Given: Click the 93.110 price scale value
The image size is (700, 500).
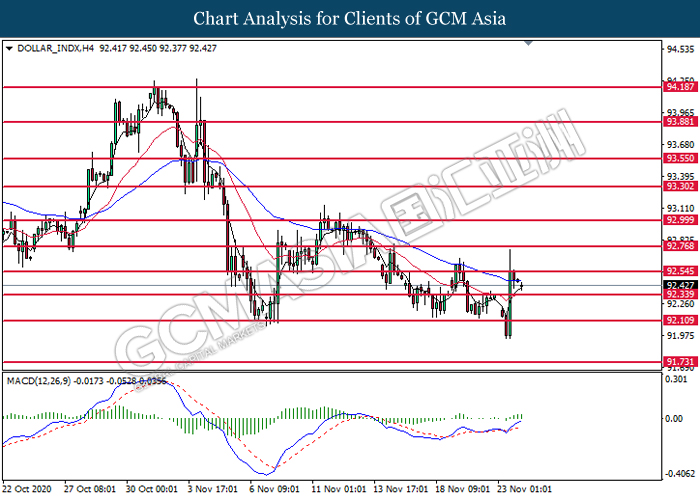Looking at the screenshot, I should (680, 208).
